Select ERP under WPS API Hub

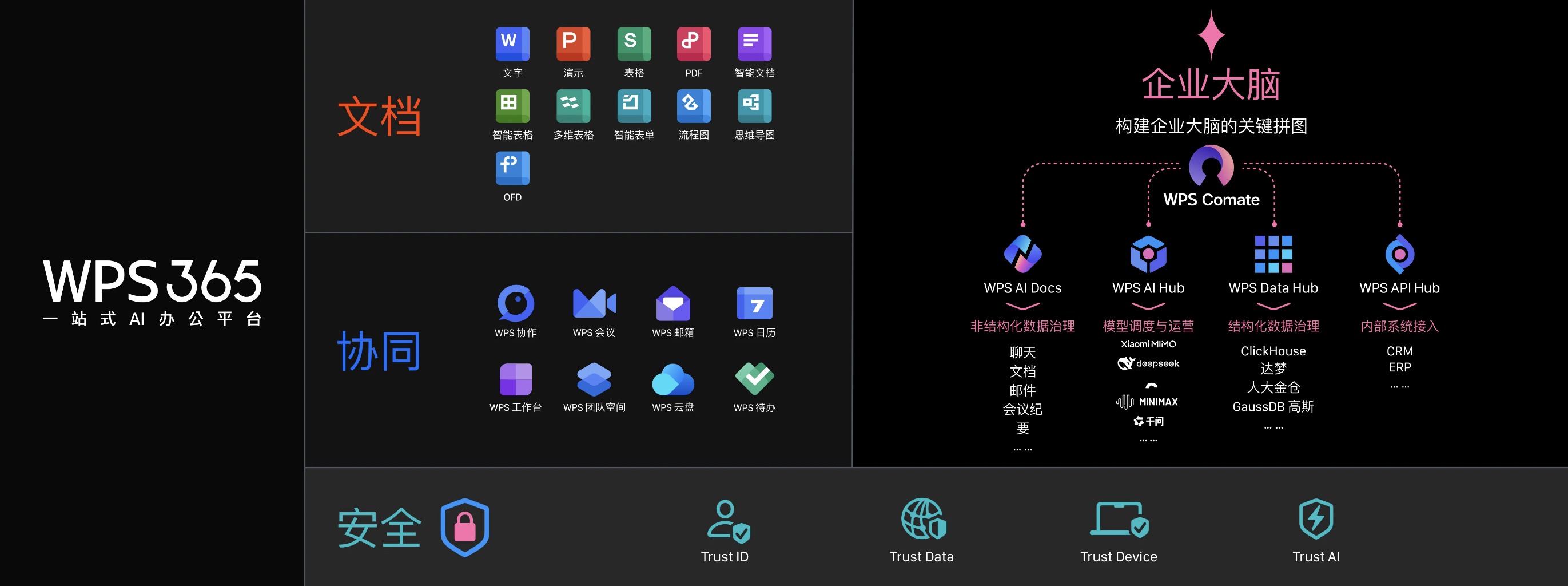click(x=1399, y=367)
